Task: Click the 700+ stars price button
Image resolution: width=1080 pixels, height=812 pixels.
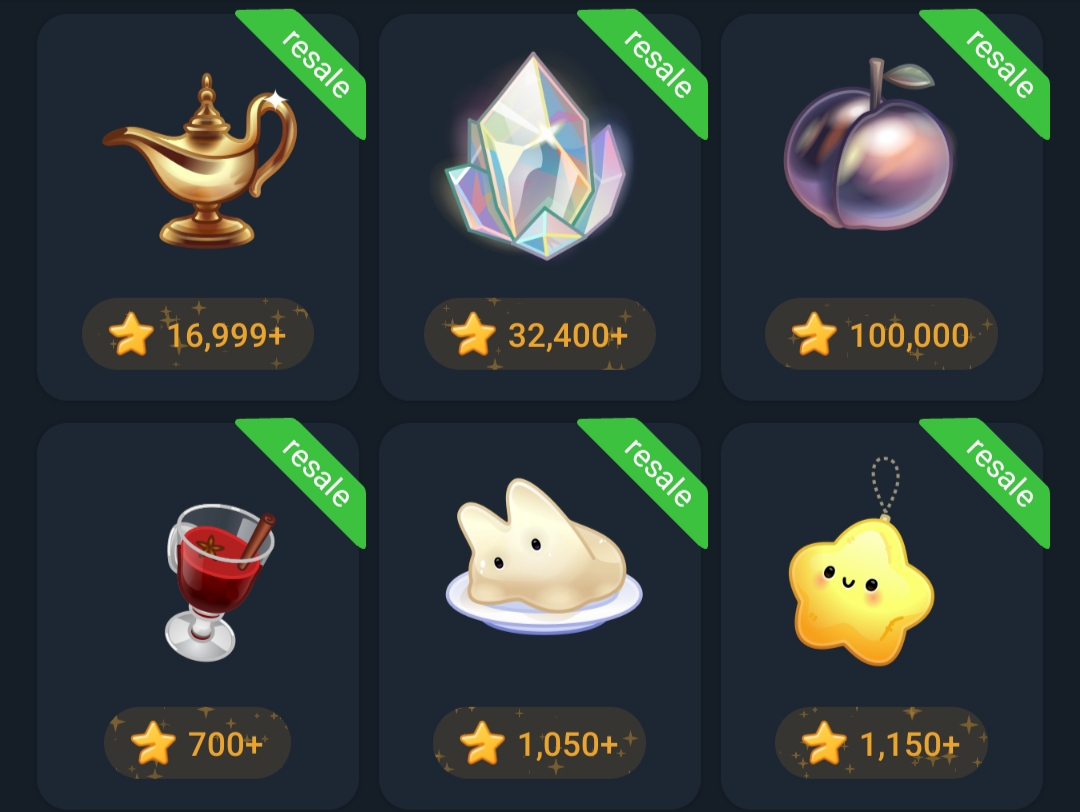Action: (198, 743)
